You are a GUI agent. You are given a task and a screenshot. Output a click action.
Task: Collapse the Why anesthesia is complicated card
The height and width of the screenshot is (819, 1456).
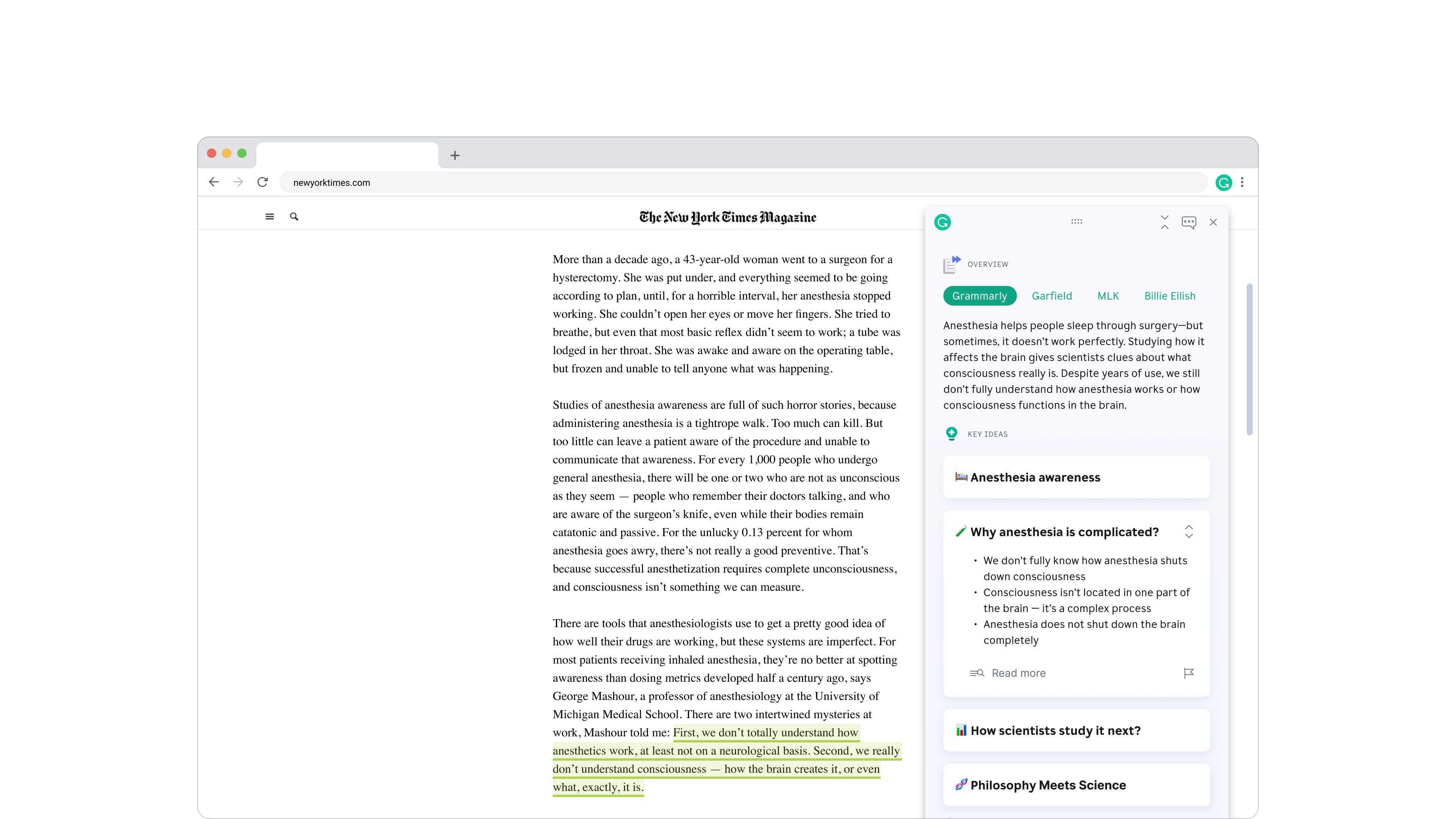pos(1189,531)
